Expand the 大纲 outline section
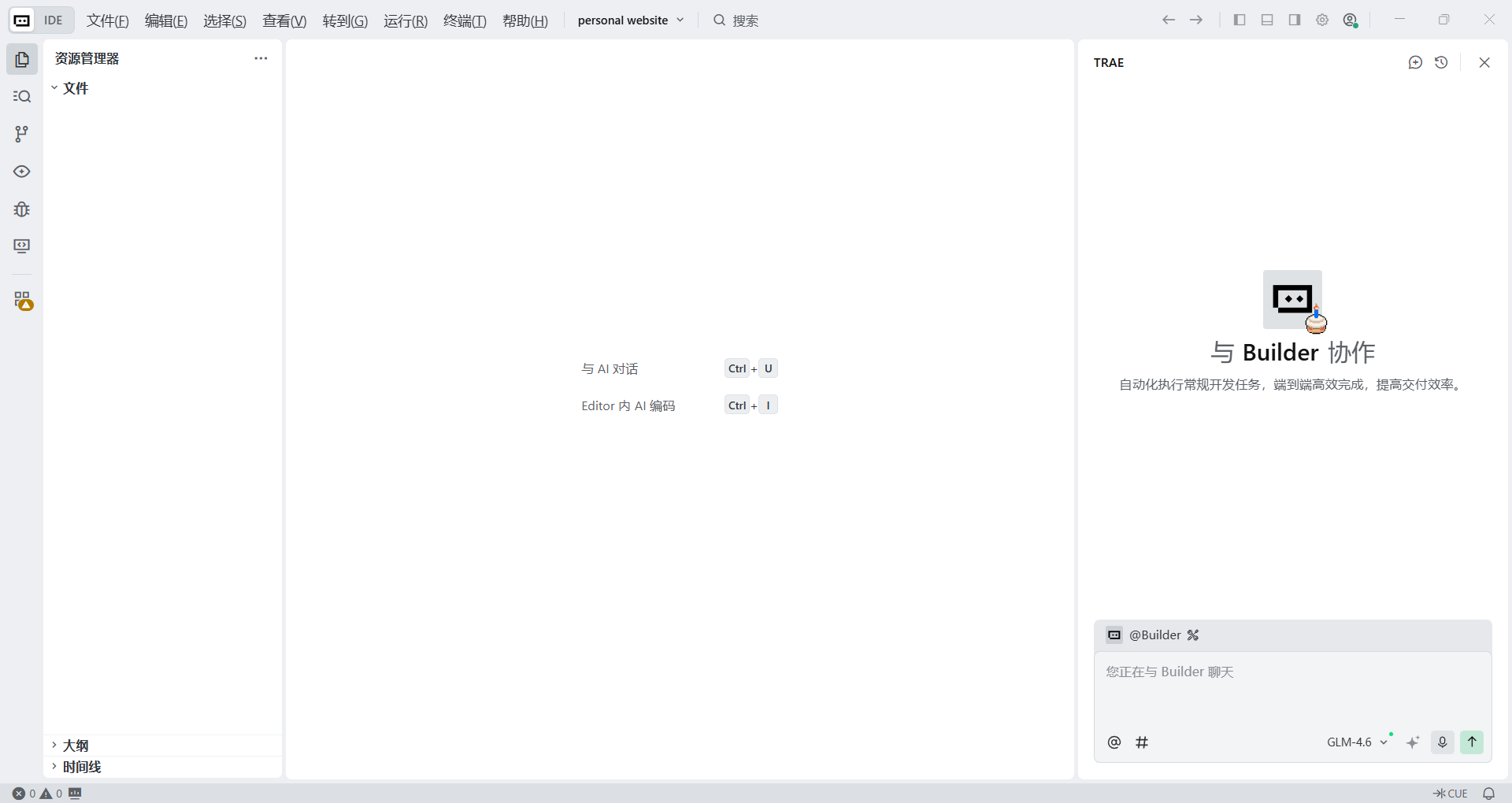Viewport: 1512px width, 803px height. tap(76, 746)
